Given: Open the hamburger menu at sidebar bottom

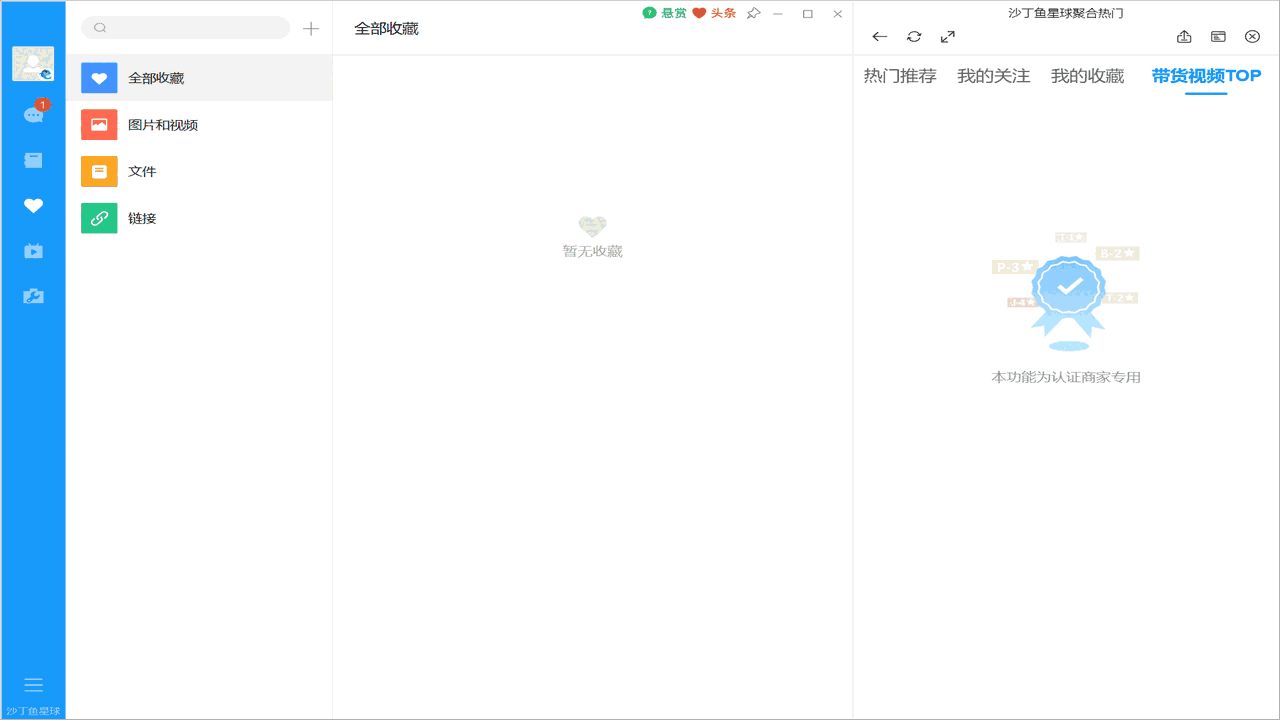Looking at the screenshot, I should coord(33,684).
